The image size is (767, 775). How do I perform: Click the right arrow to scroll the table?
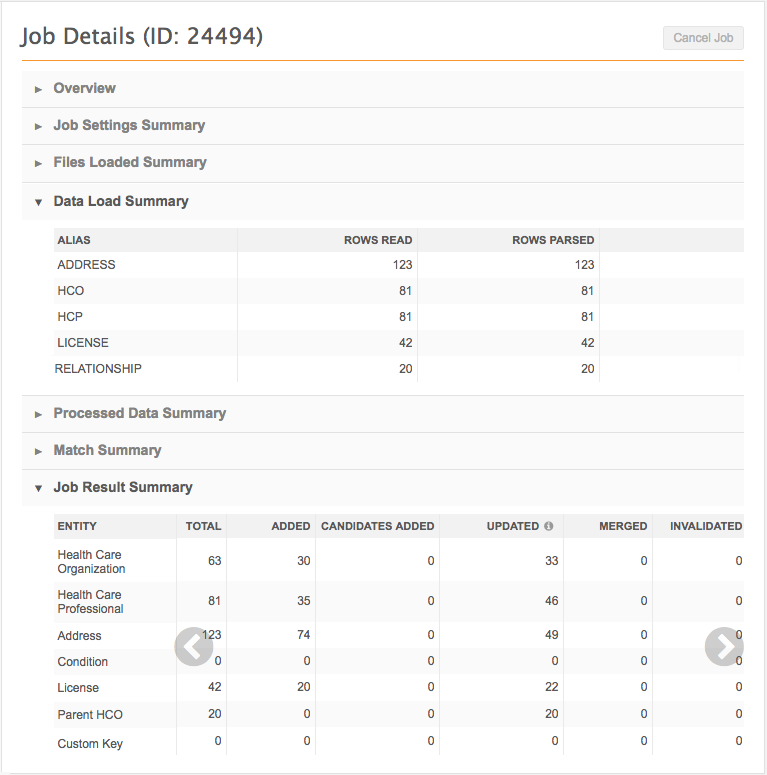click(x=724, y=647)
